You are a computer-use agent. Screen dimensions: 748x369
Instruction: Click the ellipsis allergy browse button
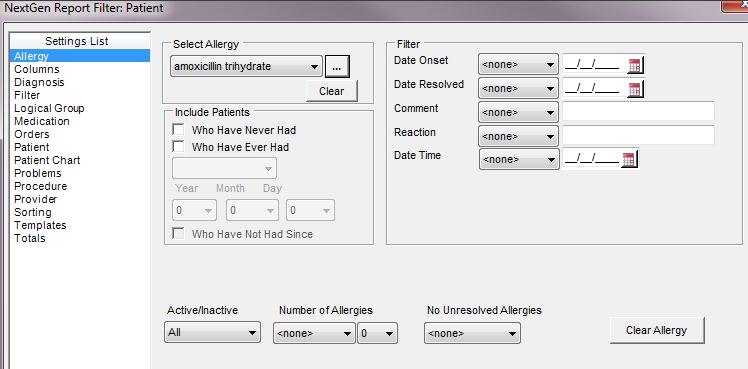337,67
